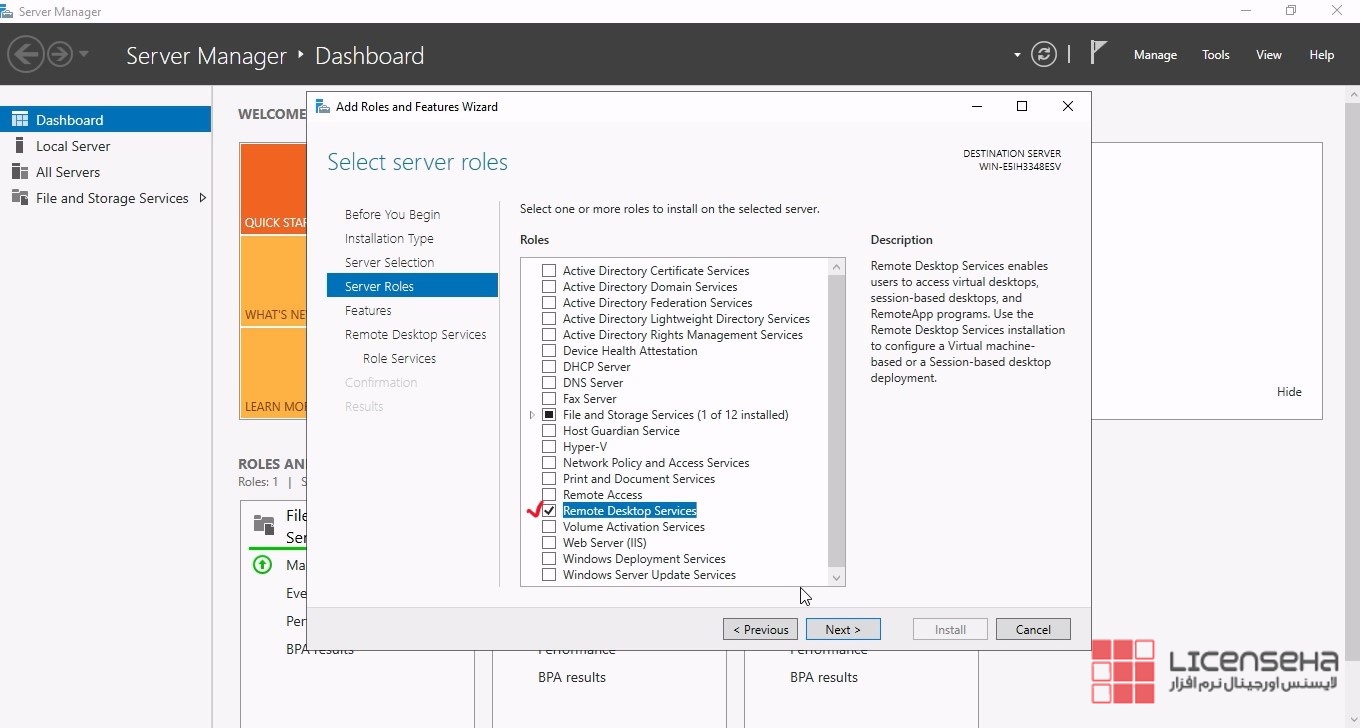Check the DNS Server role
The height and width of the screenshot is (728, 1360).
click(x=549, y=383)
